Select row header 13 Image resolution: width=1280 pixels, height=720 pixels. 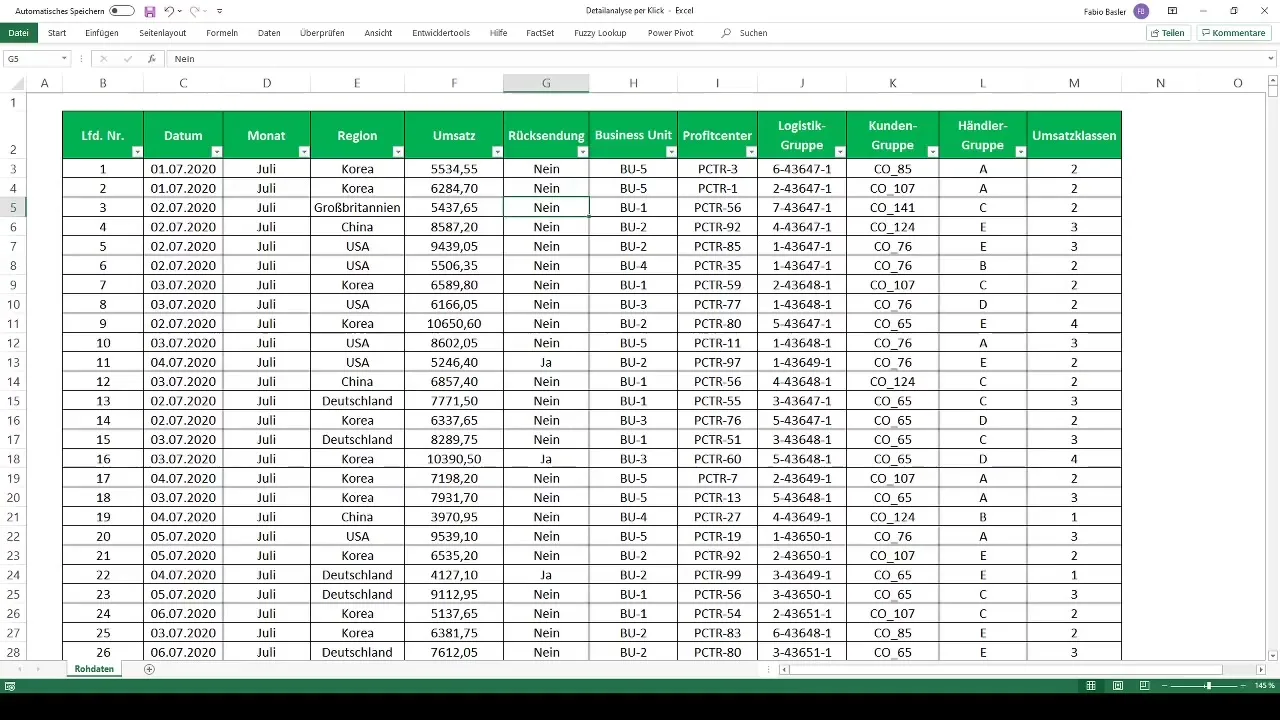(x=14, y=362)
